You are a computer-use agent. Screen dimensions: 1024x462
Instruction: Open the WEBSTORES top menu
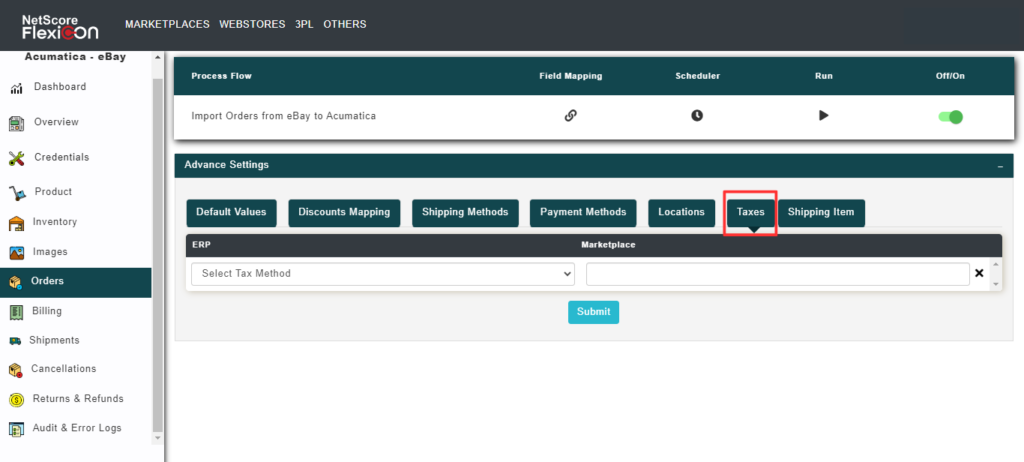[252, 24]
